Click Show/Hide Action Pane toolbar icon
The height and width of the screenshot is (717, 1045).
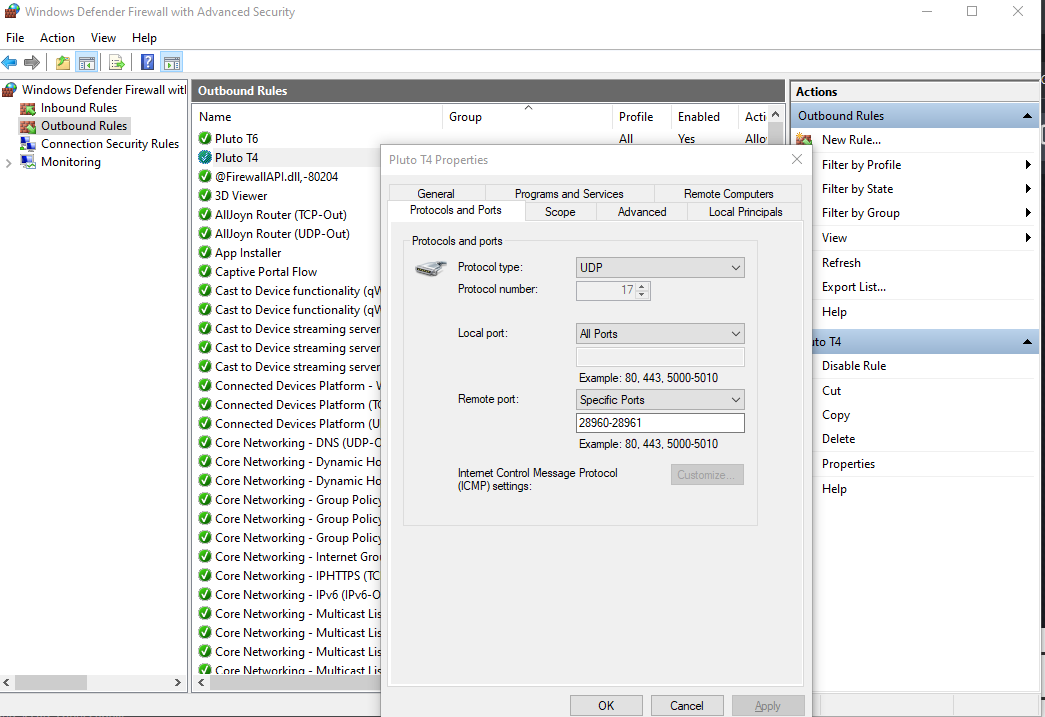click(171, 63)
